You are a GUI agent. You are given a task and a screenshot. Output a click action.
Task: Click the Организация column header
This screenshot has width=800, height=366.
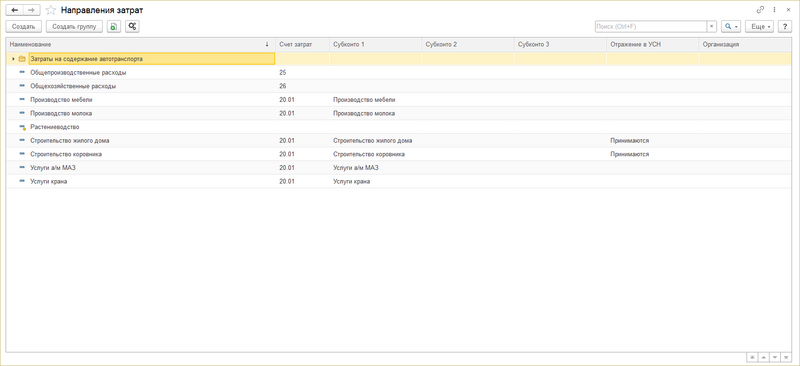click(x=745, y=45)
